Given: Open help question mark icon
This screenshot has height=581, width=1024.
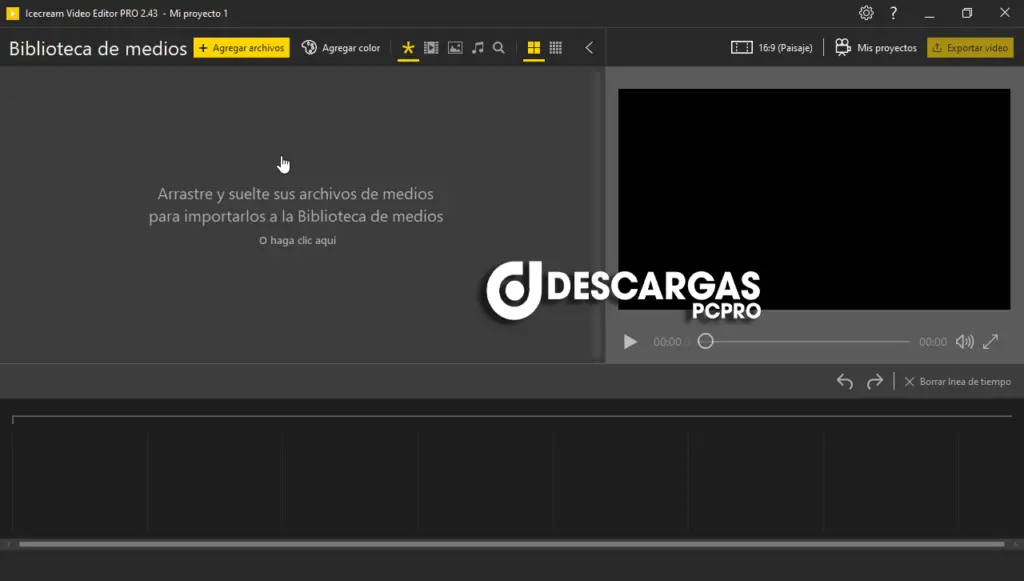Looking at the screenshot, I should (x=894, y=13).
